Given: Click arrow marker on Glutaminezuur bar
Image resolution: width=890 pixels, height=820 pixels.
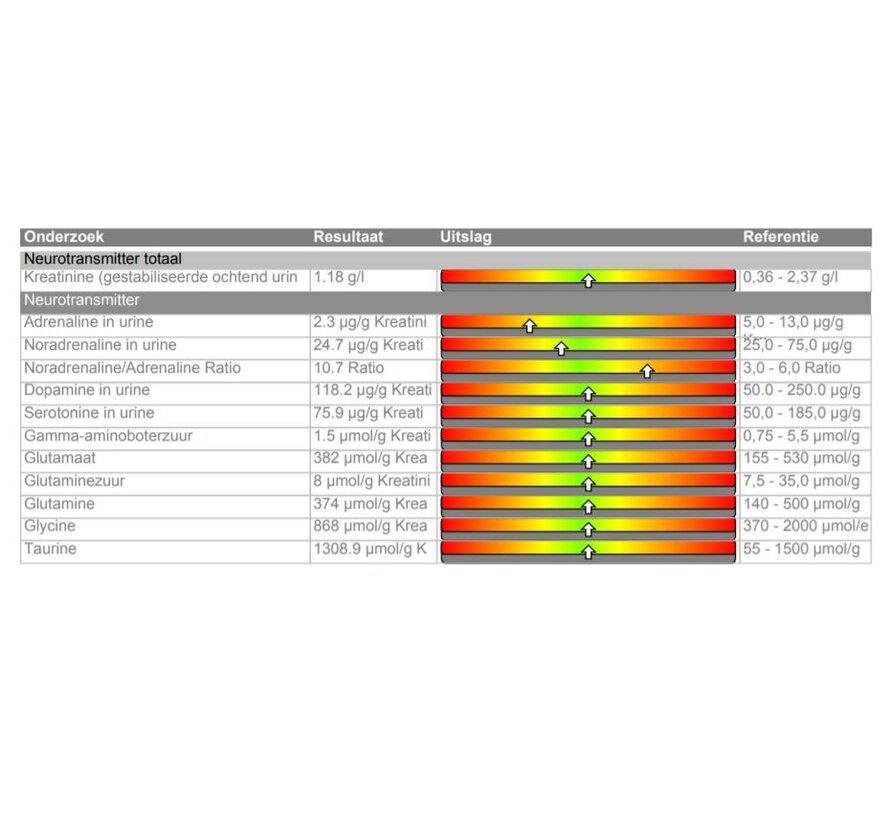Looking at the screenshot, I should pyautogui.click(x=589, y=485).
